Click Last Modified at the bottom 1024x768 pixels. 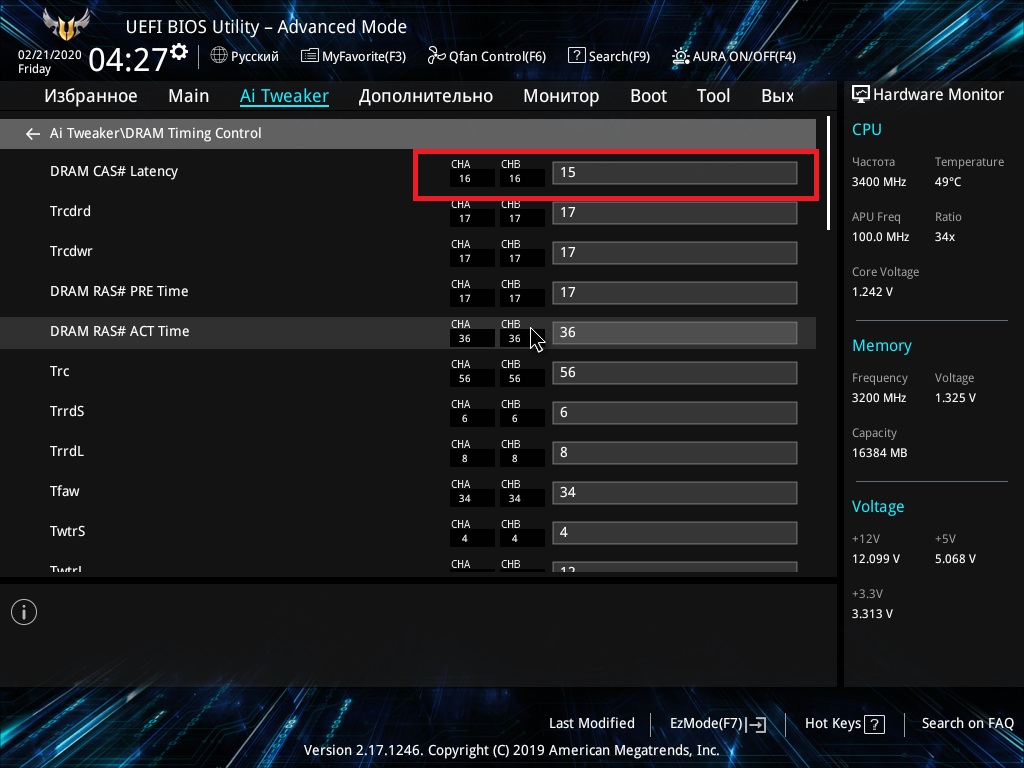(592, 724)
